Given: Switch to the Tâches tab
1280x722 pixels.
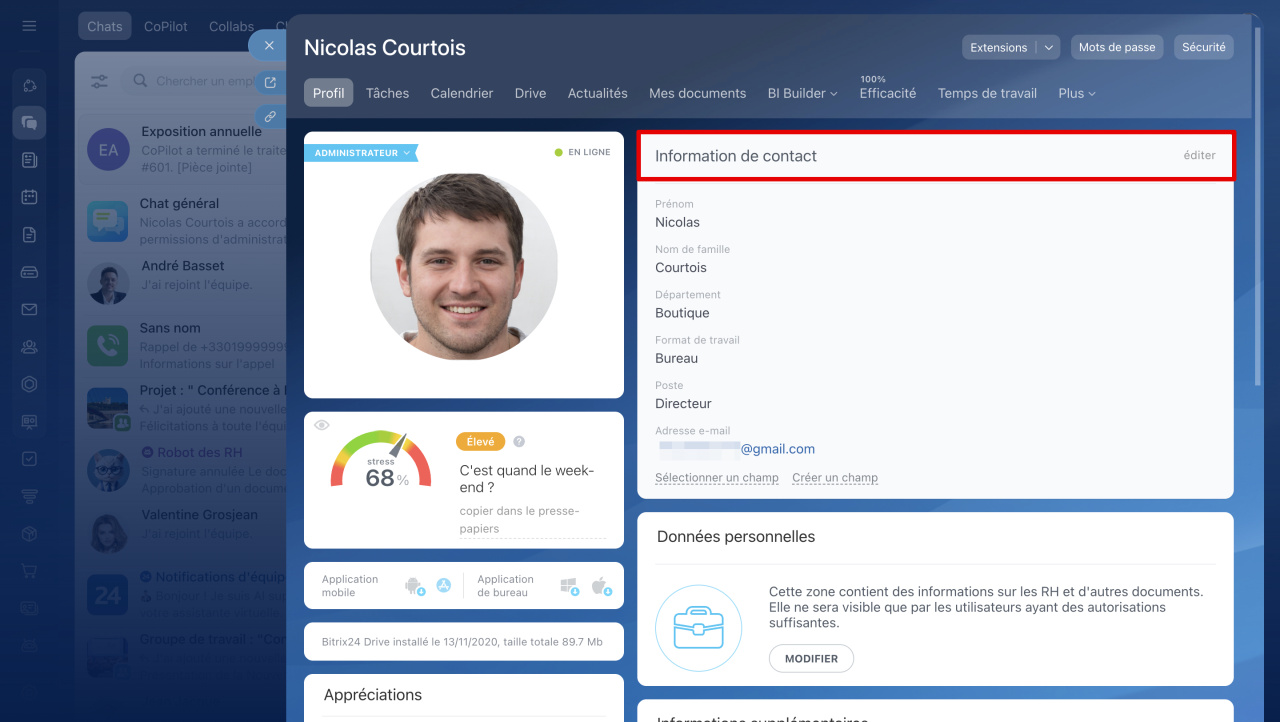Looking at the screenshot, I should [387, 93].
